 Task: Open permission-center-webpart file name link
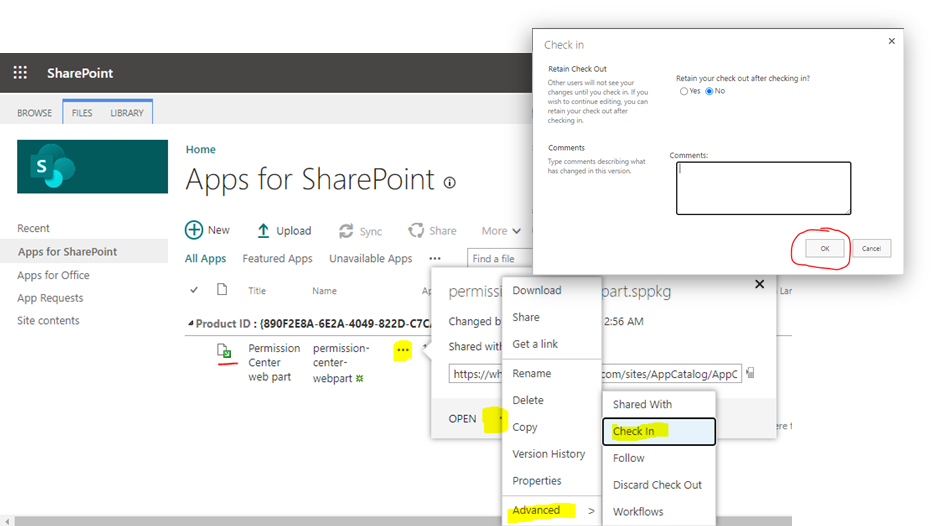click(341, 363)
